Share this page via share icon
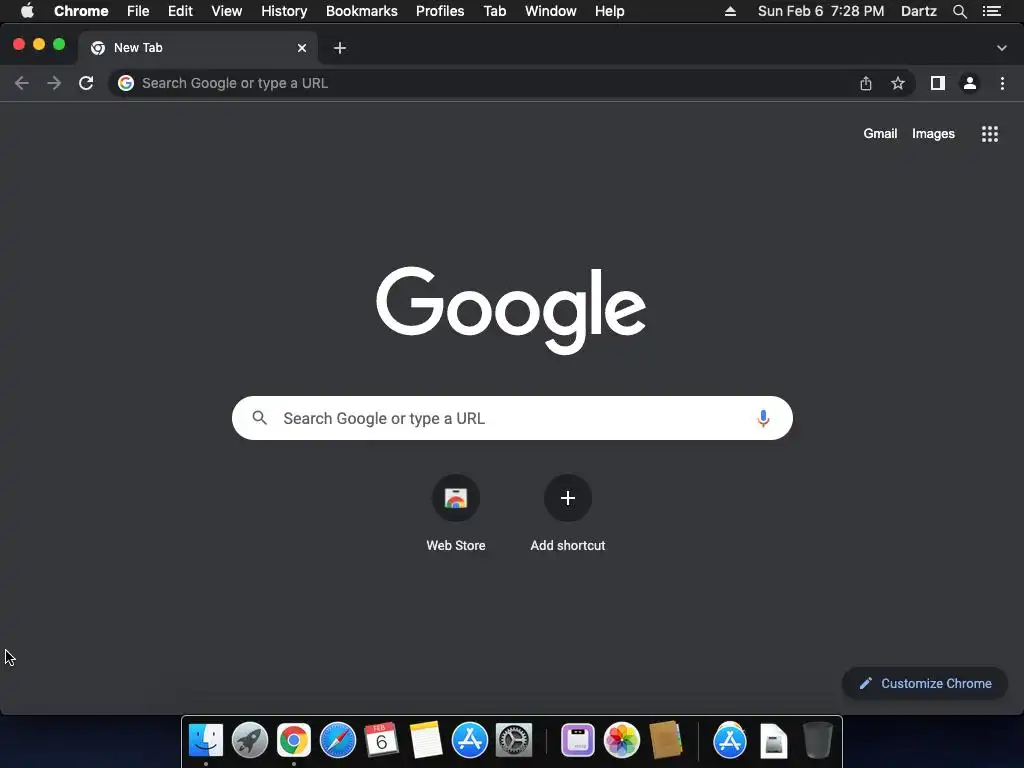Image resolution: width=1024 pixels, height=768 pixels. 866,83
